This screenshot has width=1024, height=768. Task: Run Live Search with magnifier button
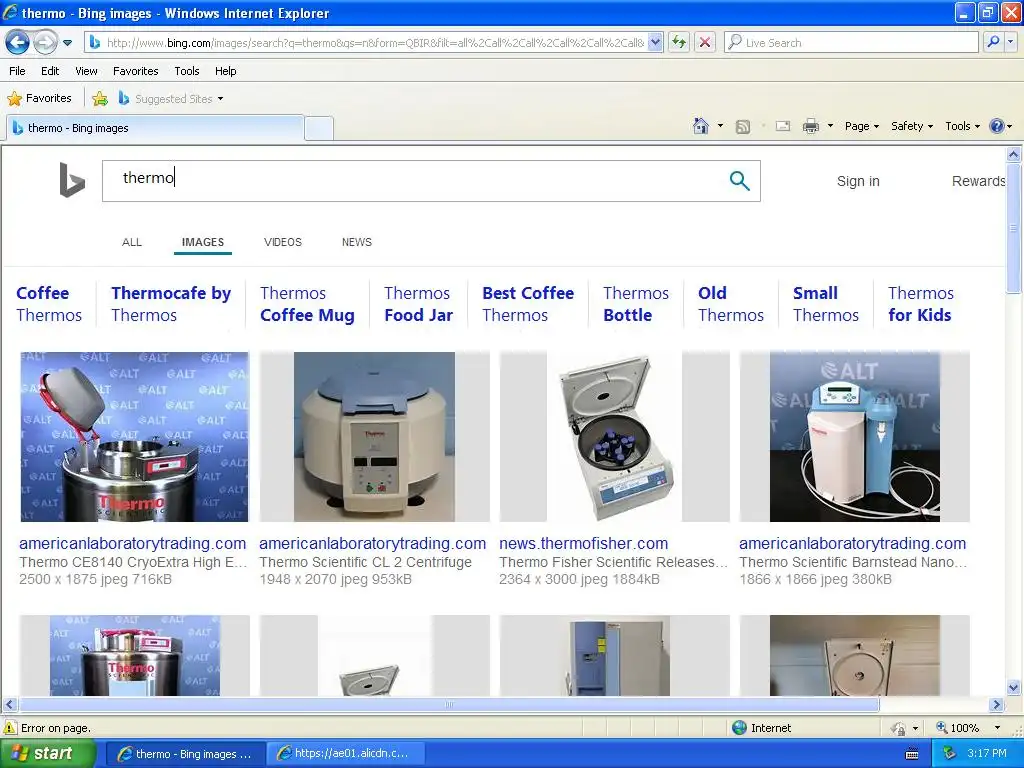point(993,43)
